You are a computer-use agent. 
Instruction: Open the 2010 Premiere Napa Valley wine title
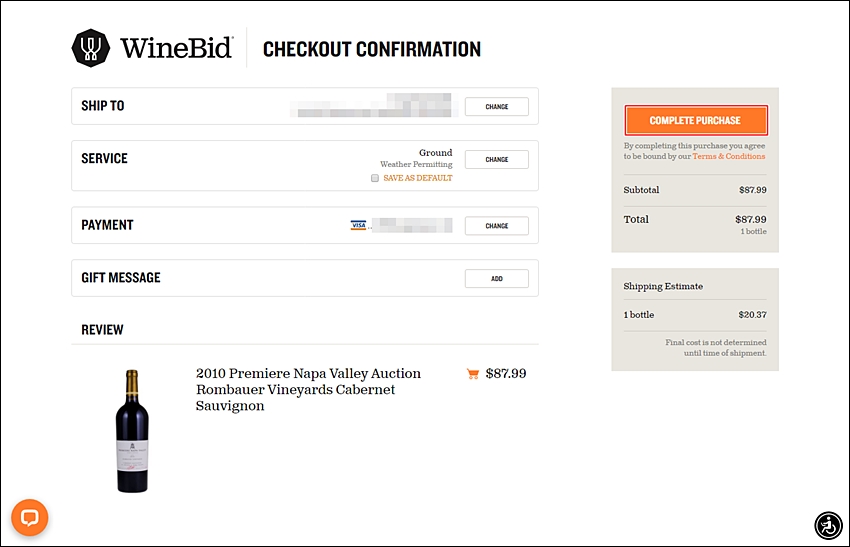[x=308, y=389]
